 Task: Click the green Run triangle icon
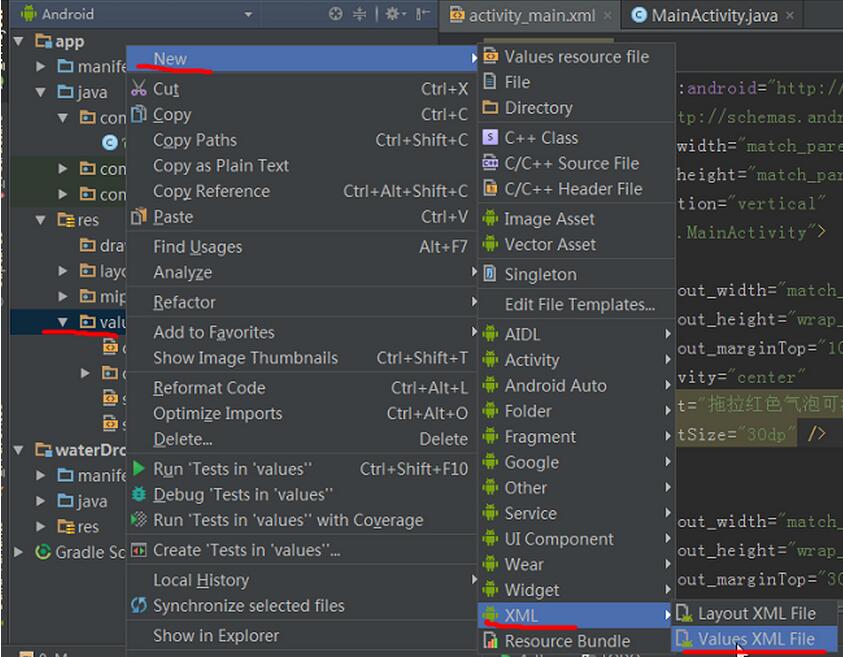(138, 468)
